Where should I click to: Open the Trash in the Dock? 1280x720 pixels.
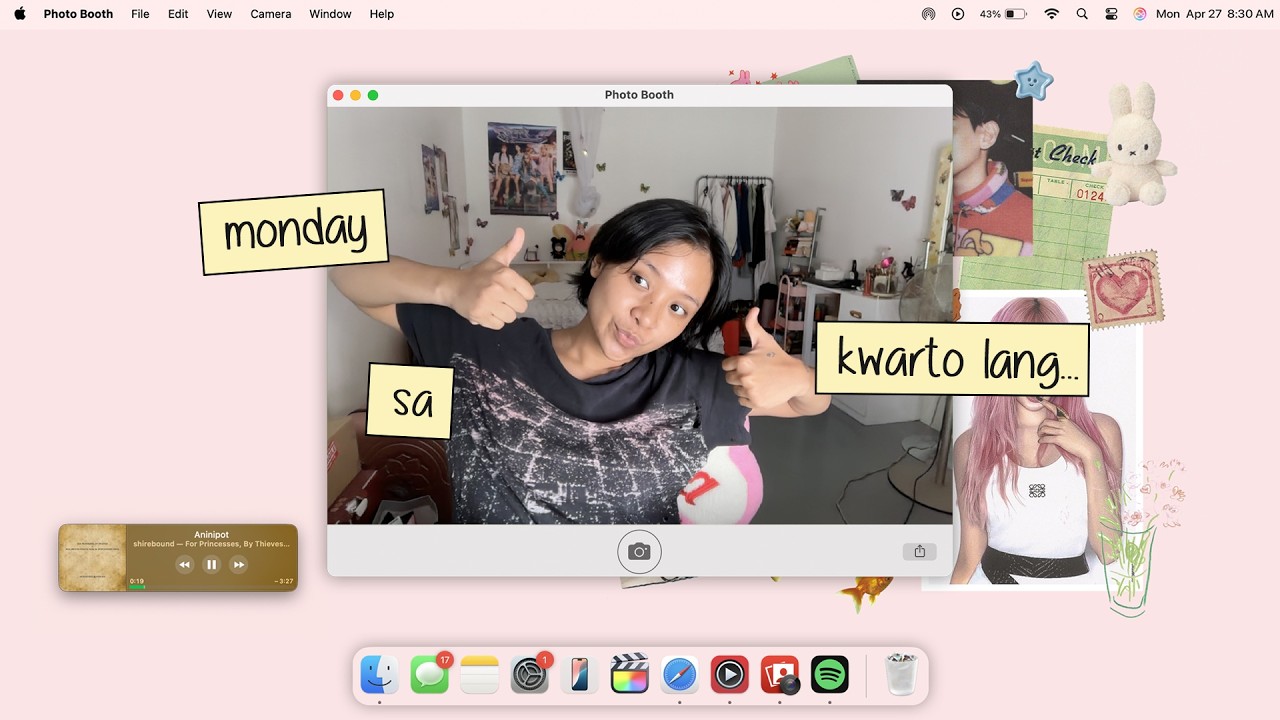point(901,675)
